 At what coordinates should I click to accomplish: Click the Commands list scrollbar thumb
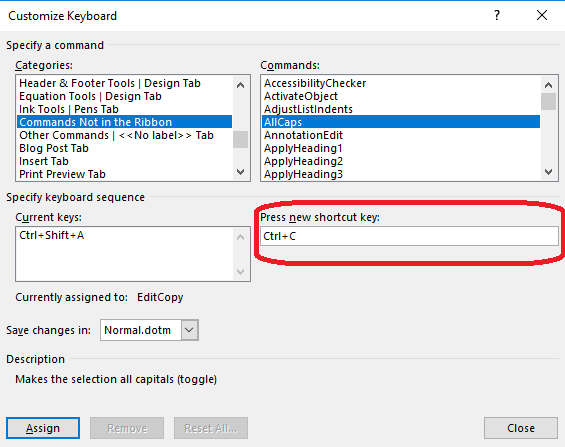(x=548, y=102)
